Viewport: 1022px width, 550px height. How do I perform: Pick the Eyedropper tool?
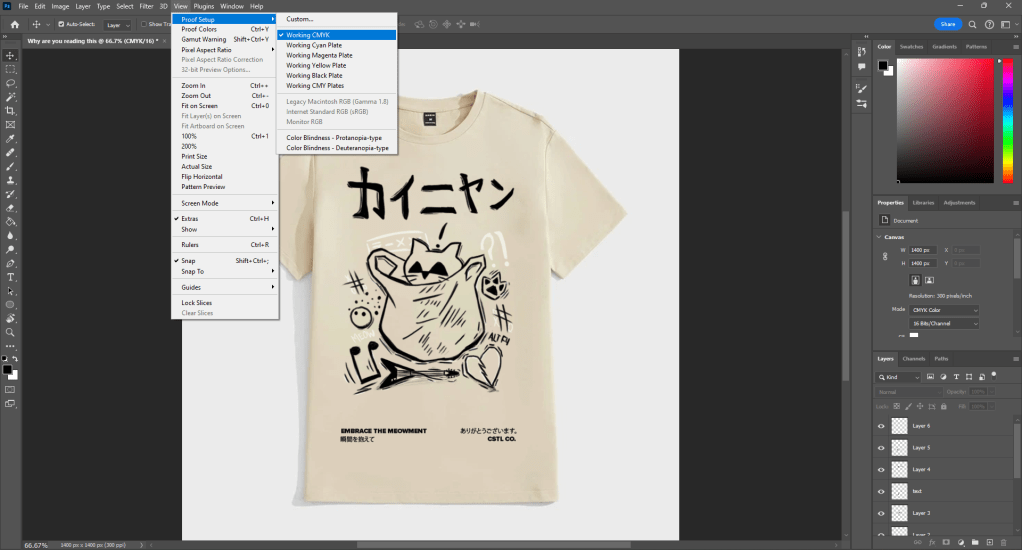pos(10,139)
